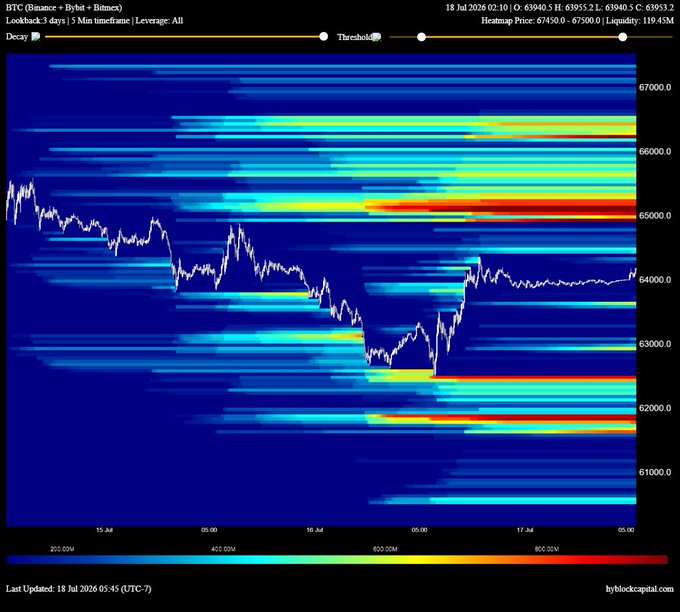Click the 'Decay' label

pyautogui.click(x=17, y=36)
